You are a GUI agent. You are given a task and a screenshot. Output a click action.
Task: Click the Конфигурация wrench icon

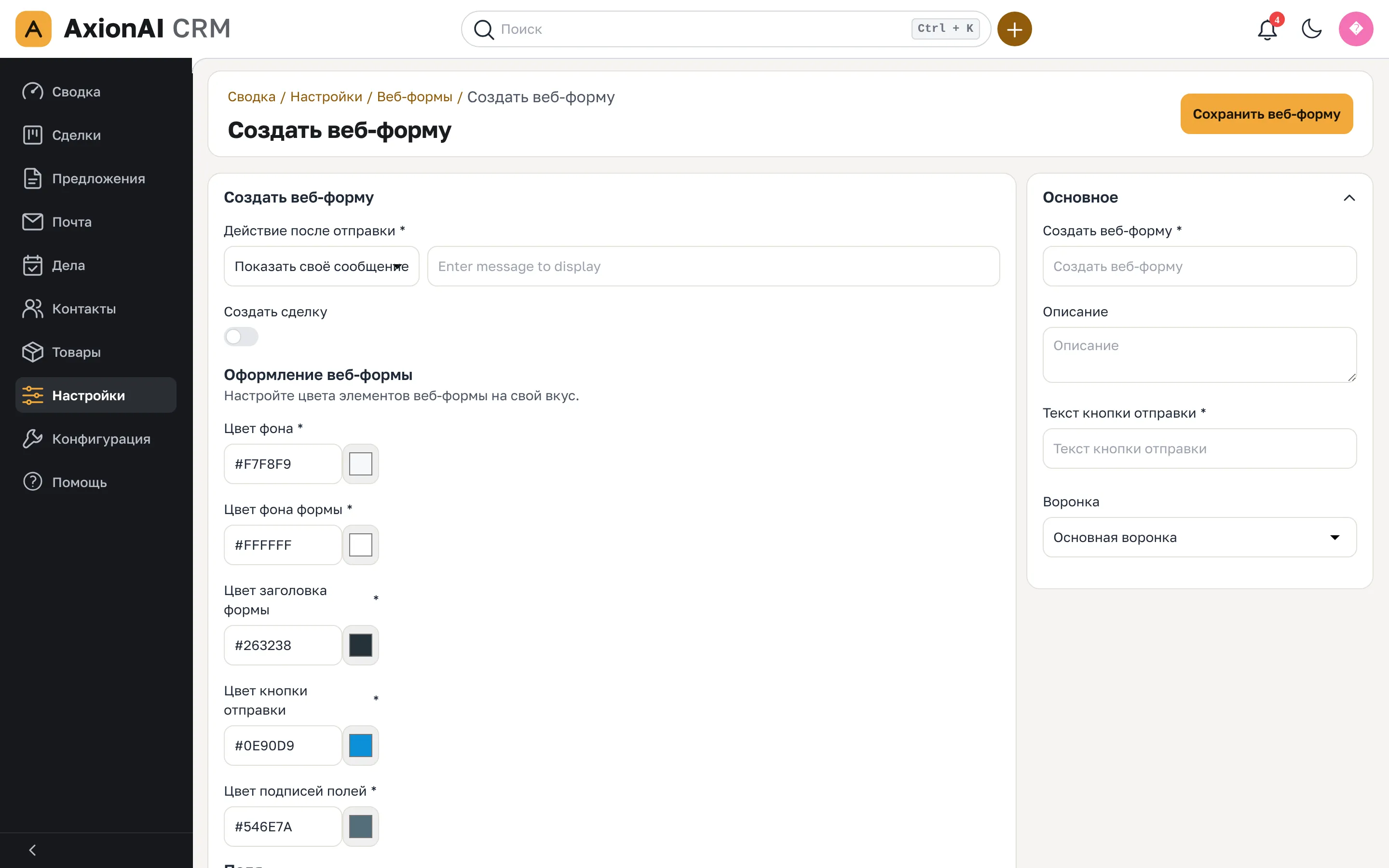pyautogui.click(x=33, y=439)
